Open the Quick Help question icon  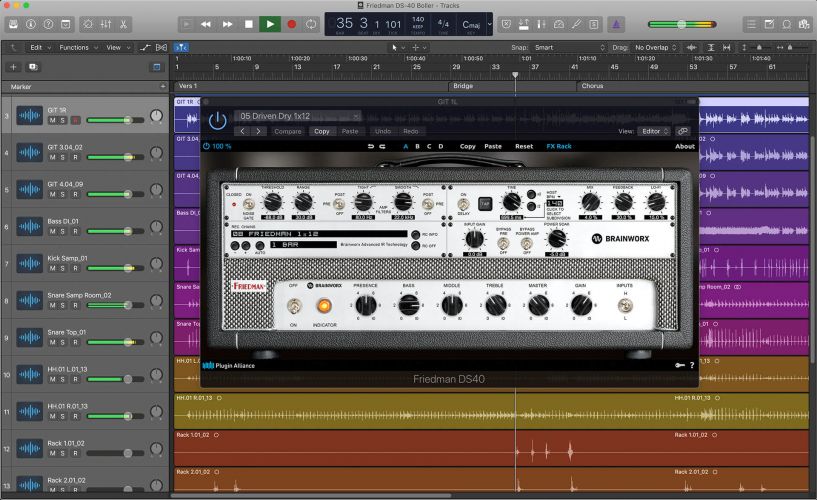point(48,24)
